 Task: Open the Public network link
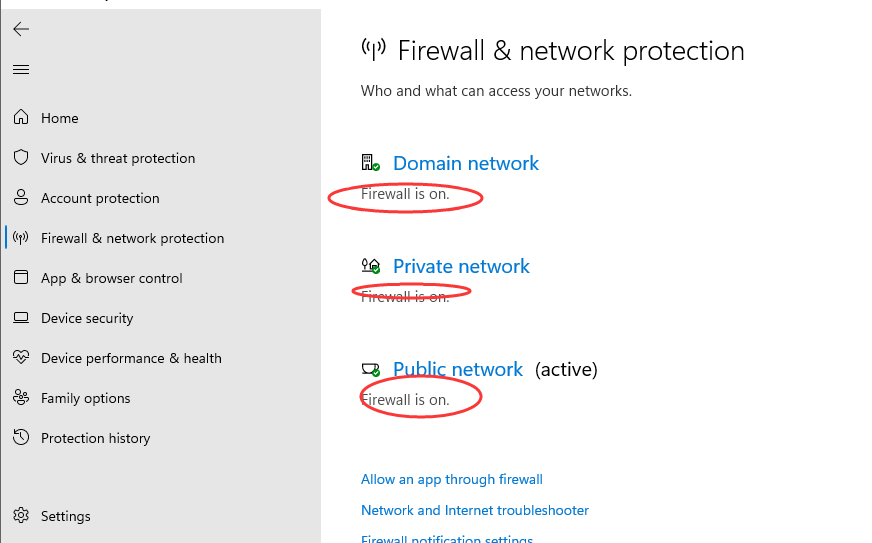457,369
